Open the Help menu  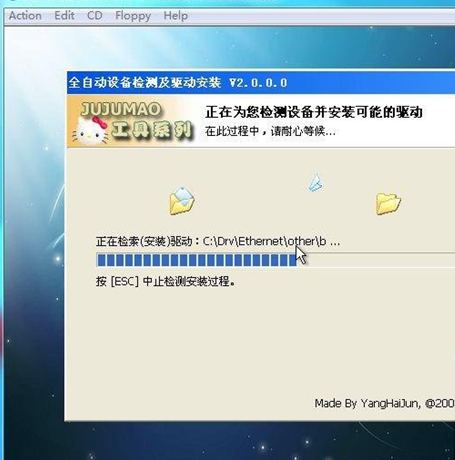pyautogui.click(x=176, y=16)
